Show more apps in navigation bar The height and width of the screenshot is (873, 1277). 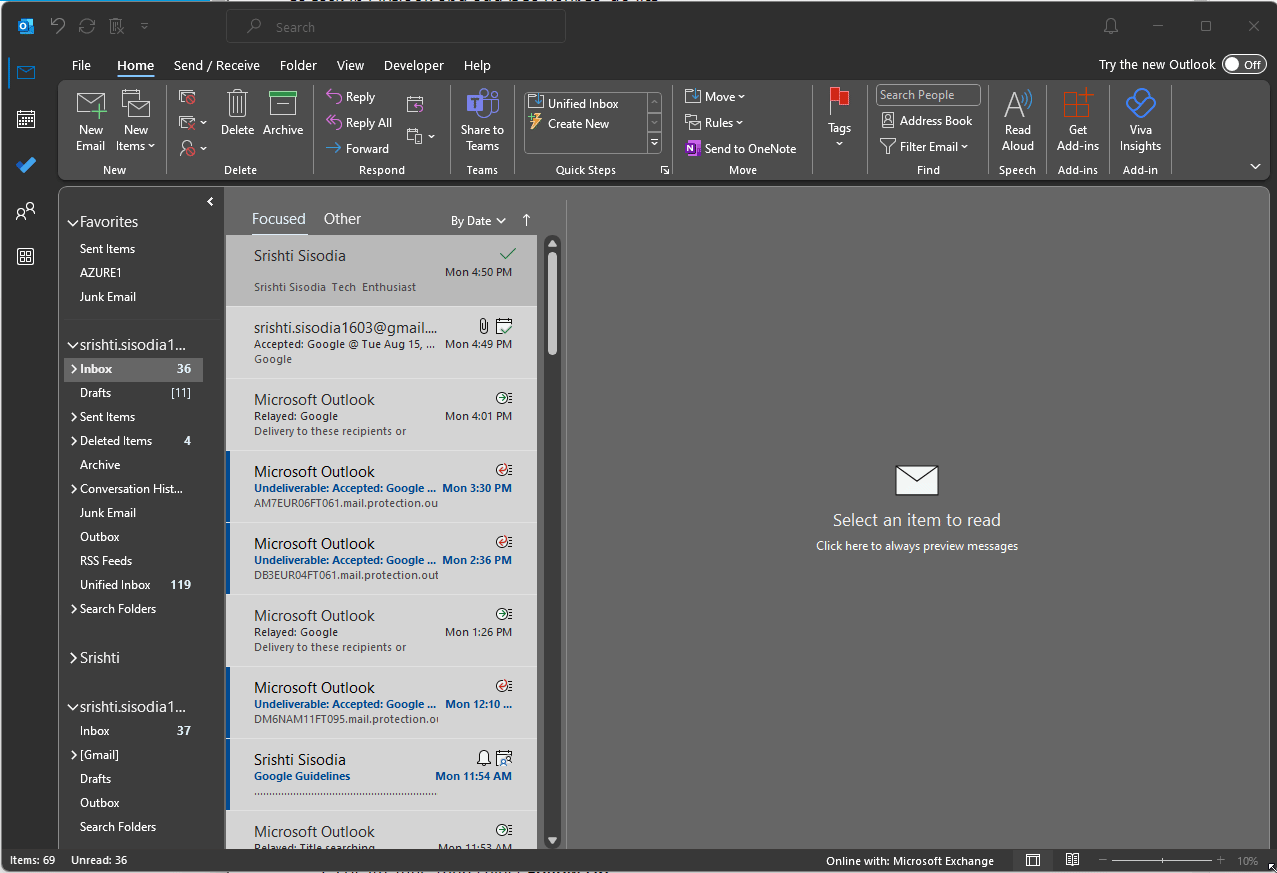coord(26,257)
